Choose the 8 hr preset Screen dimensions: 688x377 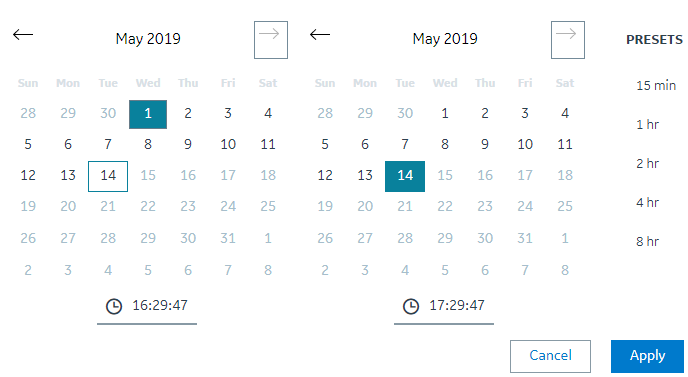tap(648, 241)
